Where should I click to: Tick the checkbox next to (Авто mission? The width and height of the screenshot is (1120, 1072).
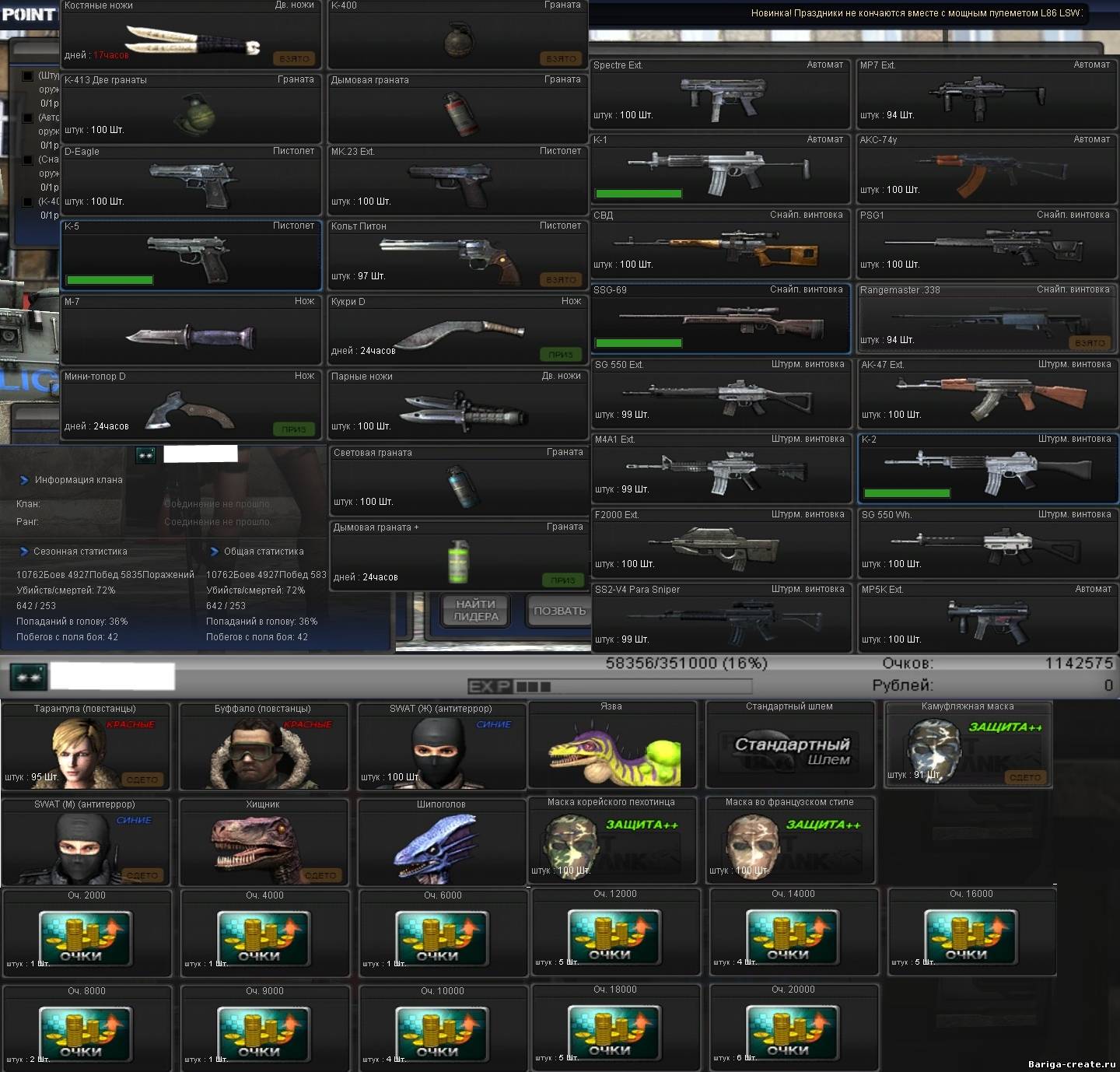click(x=28, y=118)
